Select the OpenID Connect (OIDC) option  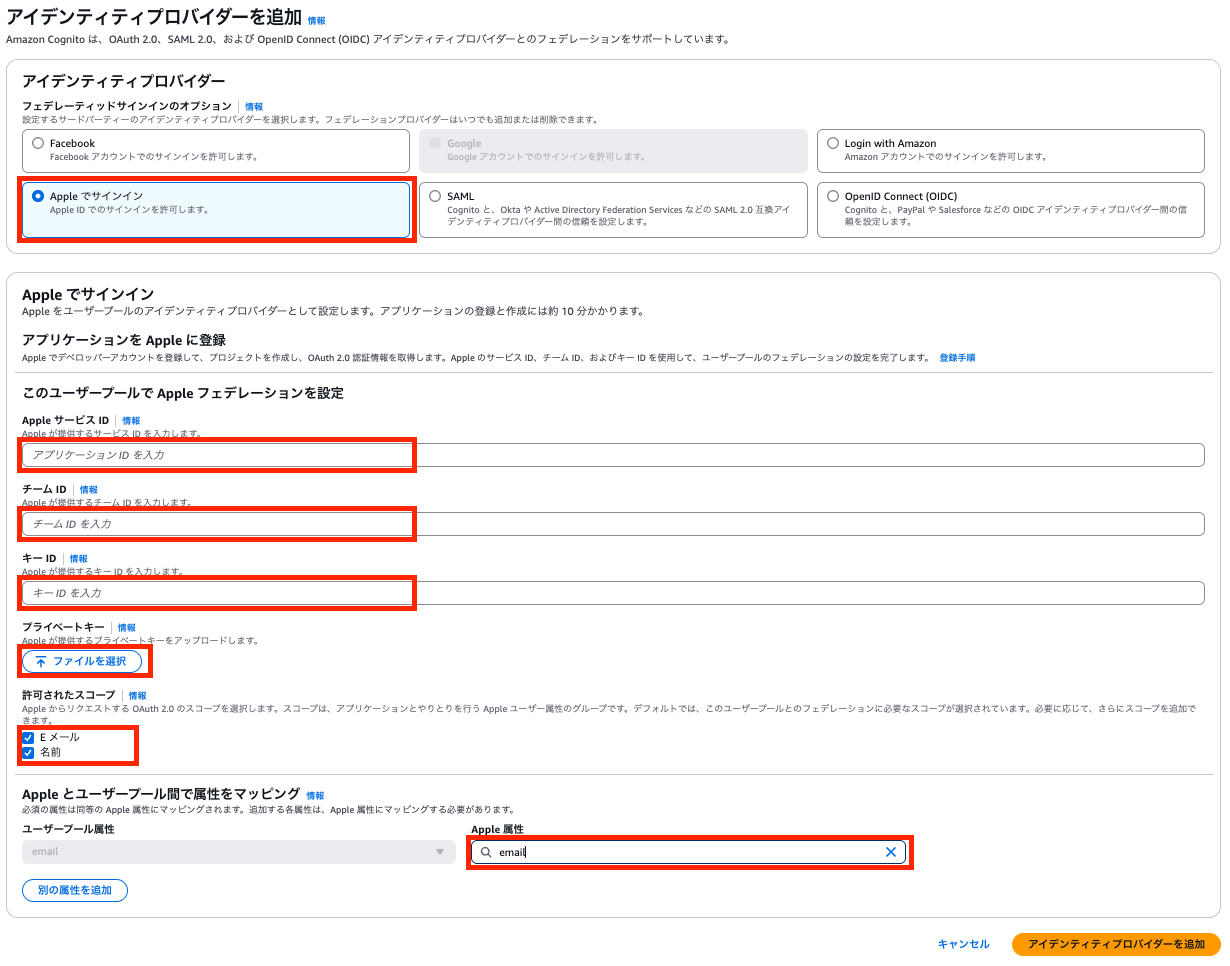point(831,196)
